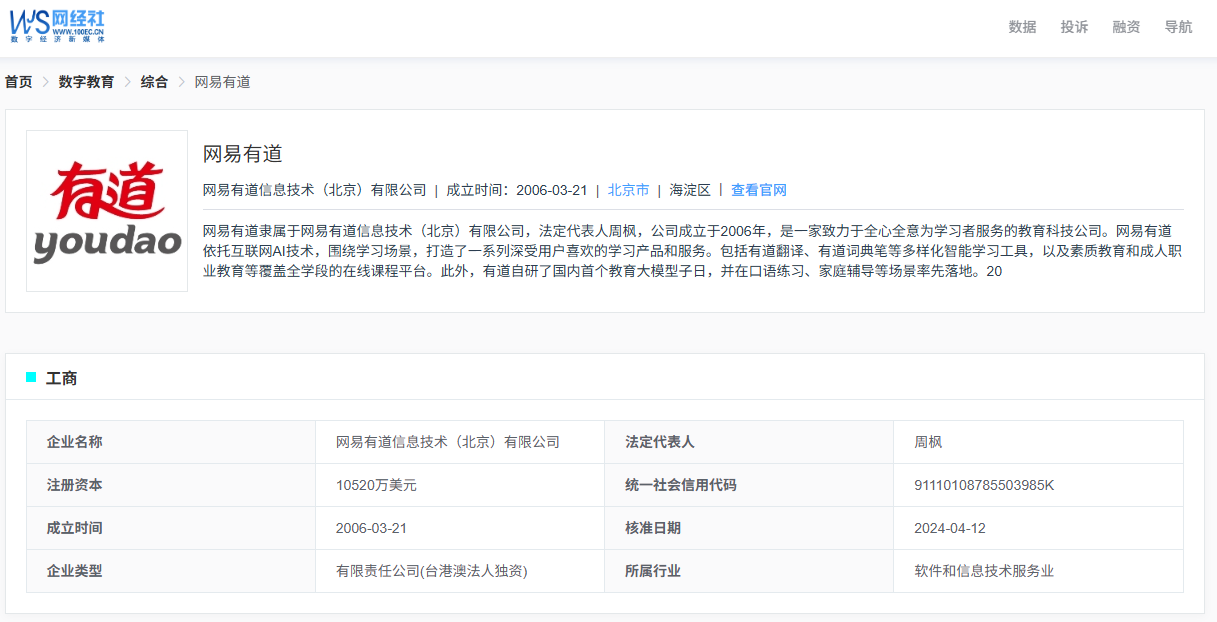Select the 企业名称 table label

[x=74, y=442]
